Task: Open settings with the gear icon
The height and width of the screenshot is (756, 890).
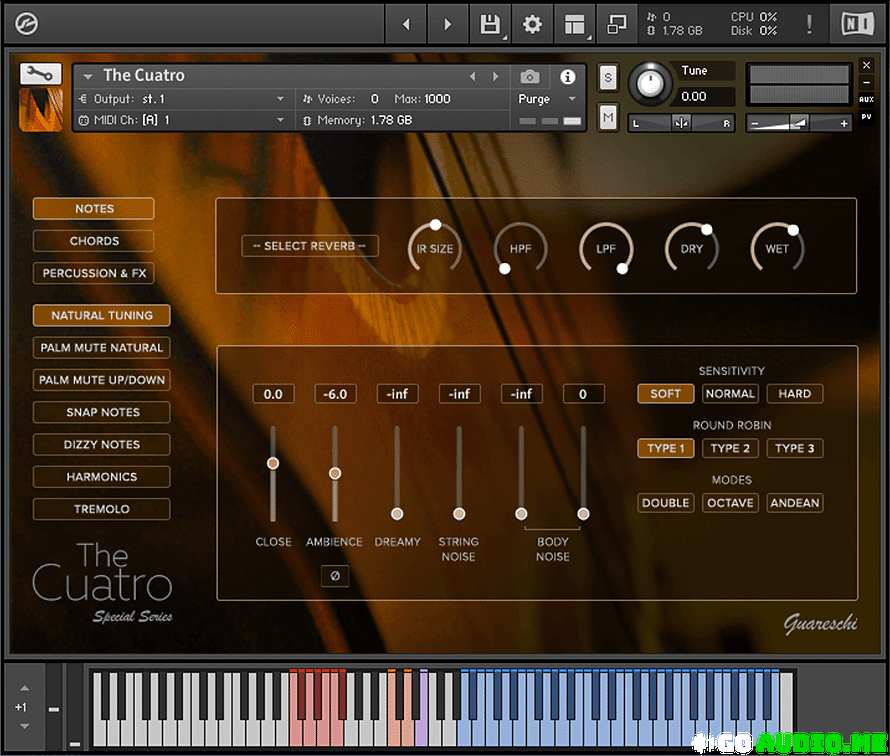Action: [533, 24]
